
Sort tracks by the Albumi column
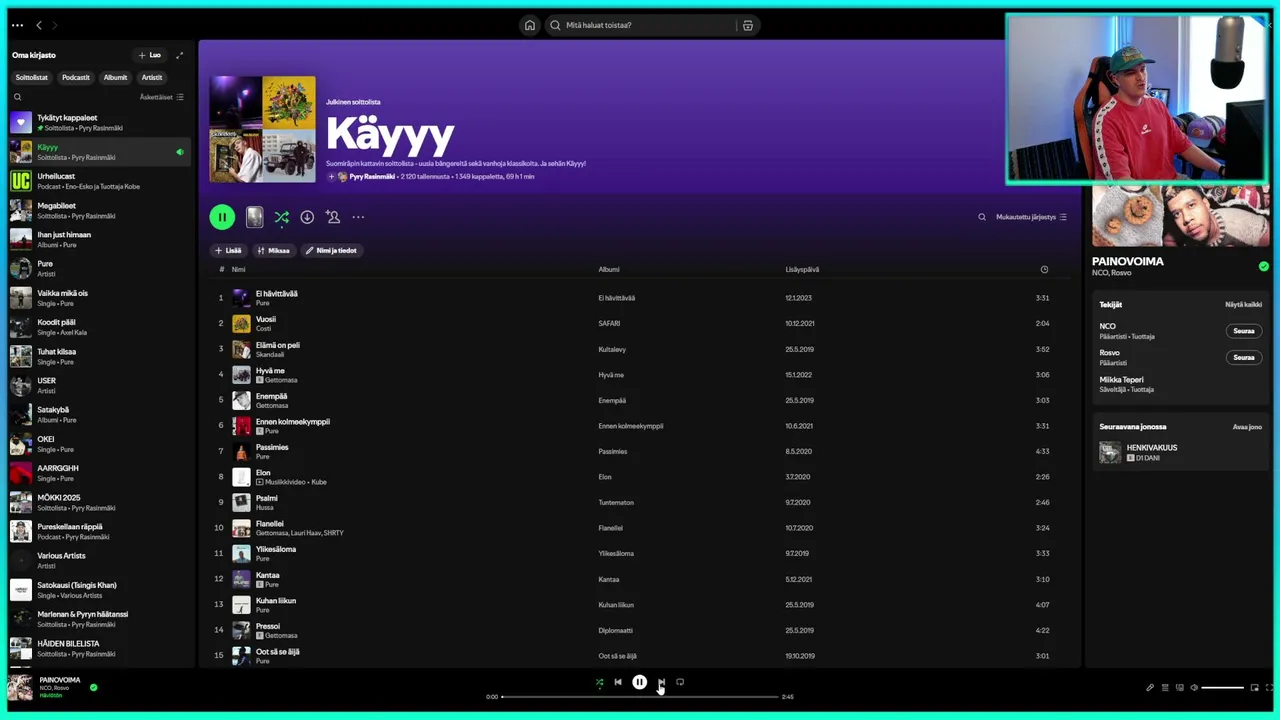pyautogui.click(x=609, y=269)
